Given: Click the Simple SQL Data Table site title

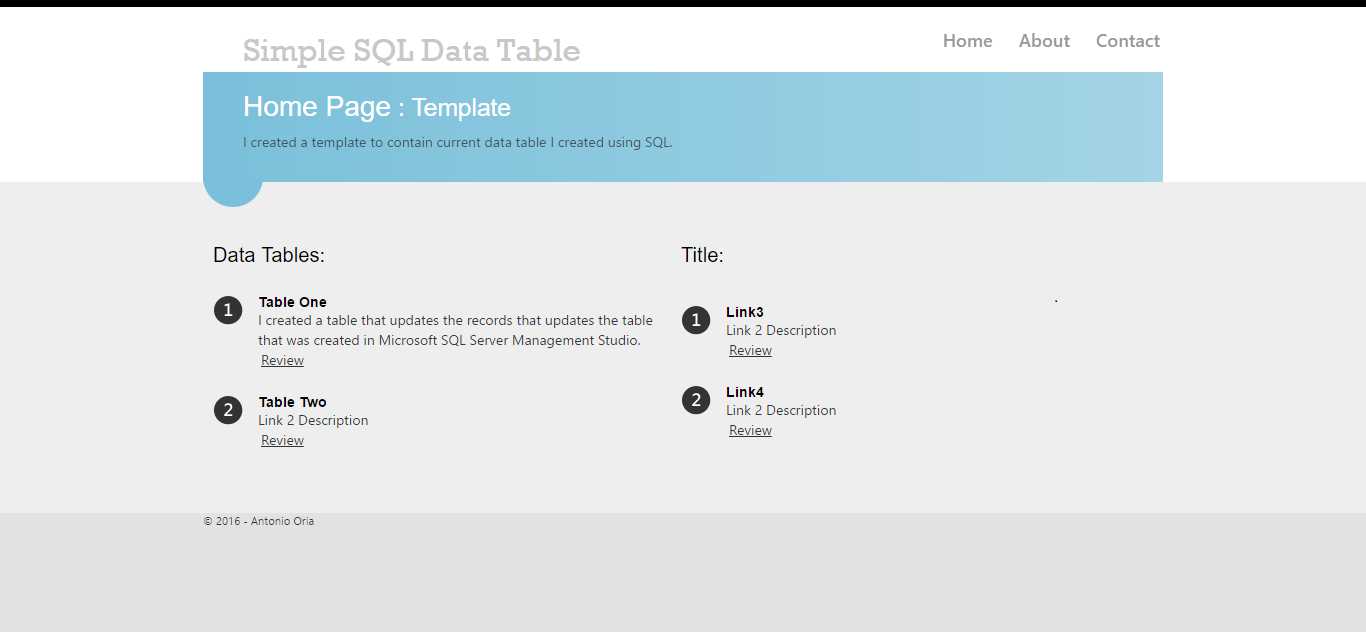Looking at the screenshot, I should (x=411, y=51).
